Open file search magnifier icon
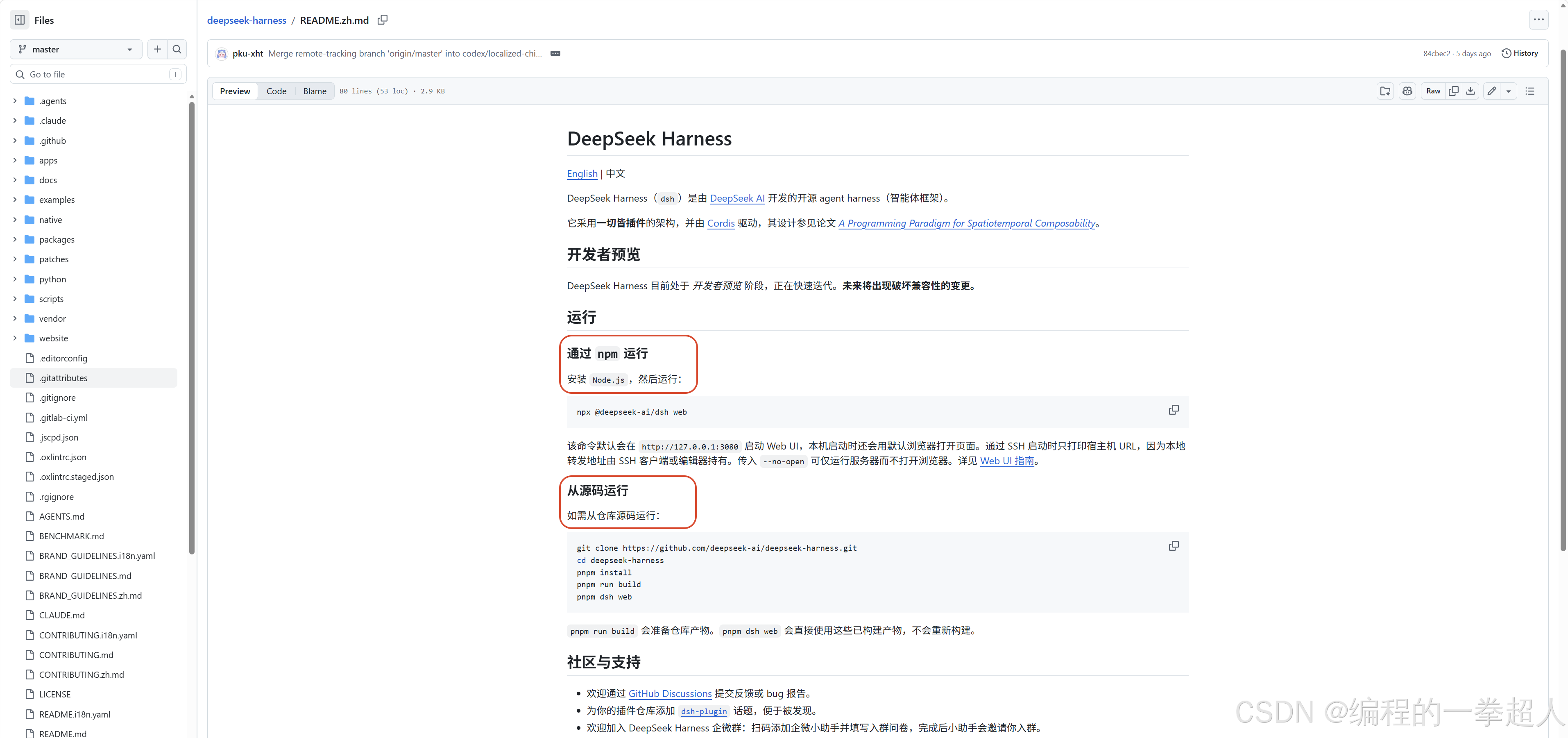Viewport: 1568px width, 738px height. click(x=177, y=49)
